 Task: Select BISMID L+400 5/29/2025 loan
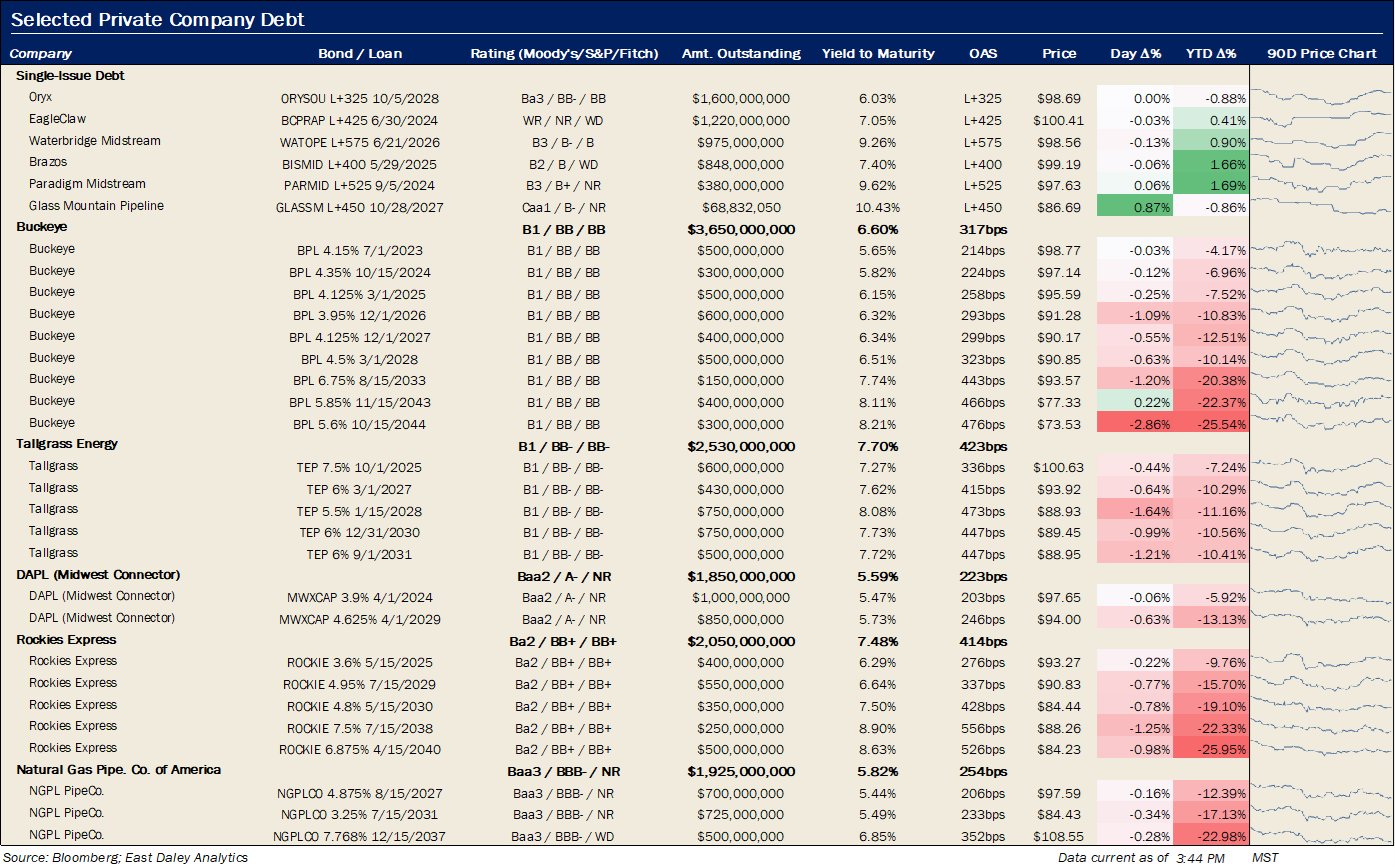pos(360,164)
